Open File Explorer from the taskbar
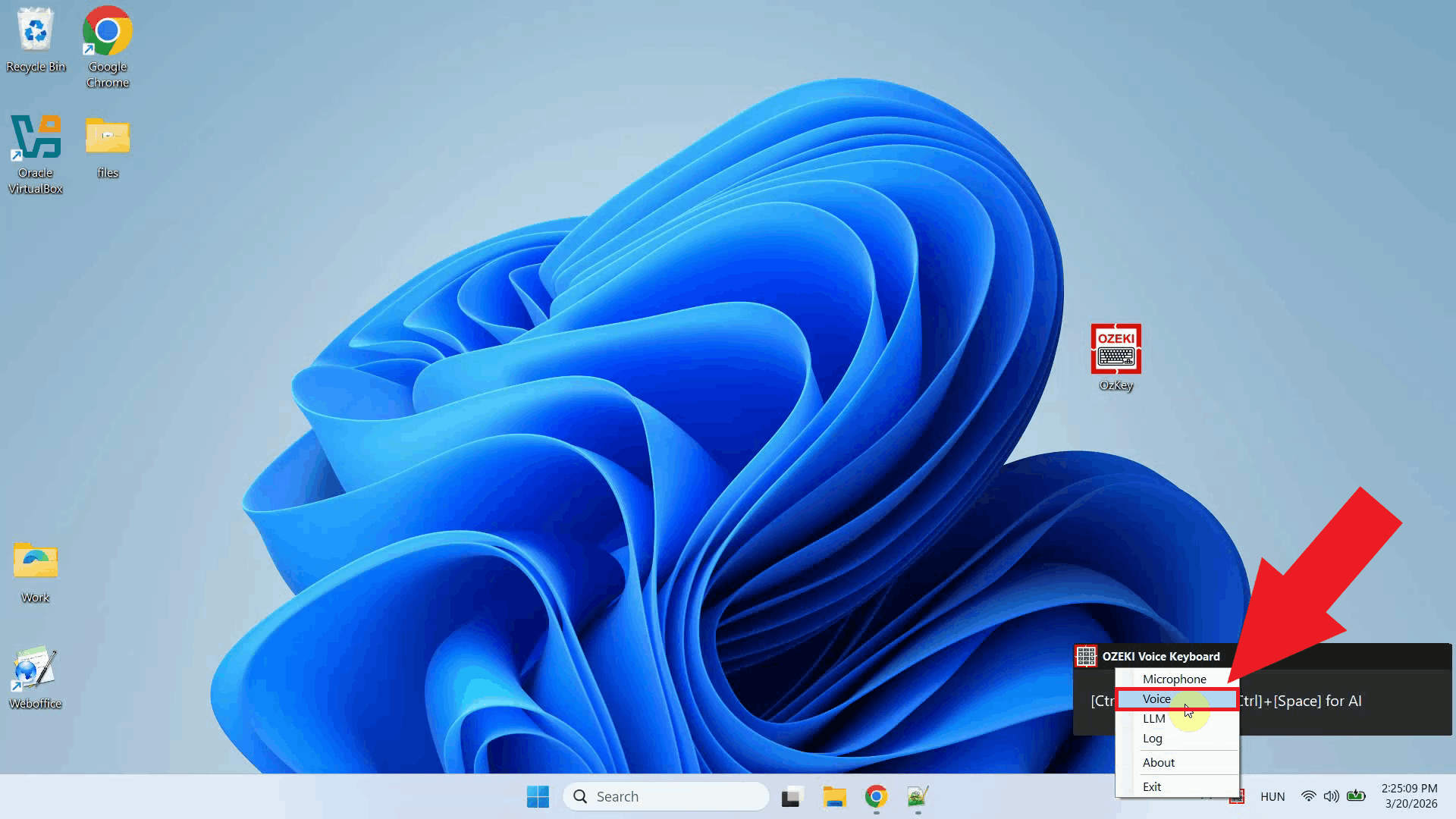 [834, 797]
